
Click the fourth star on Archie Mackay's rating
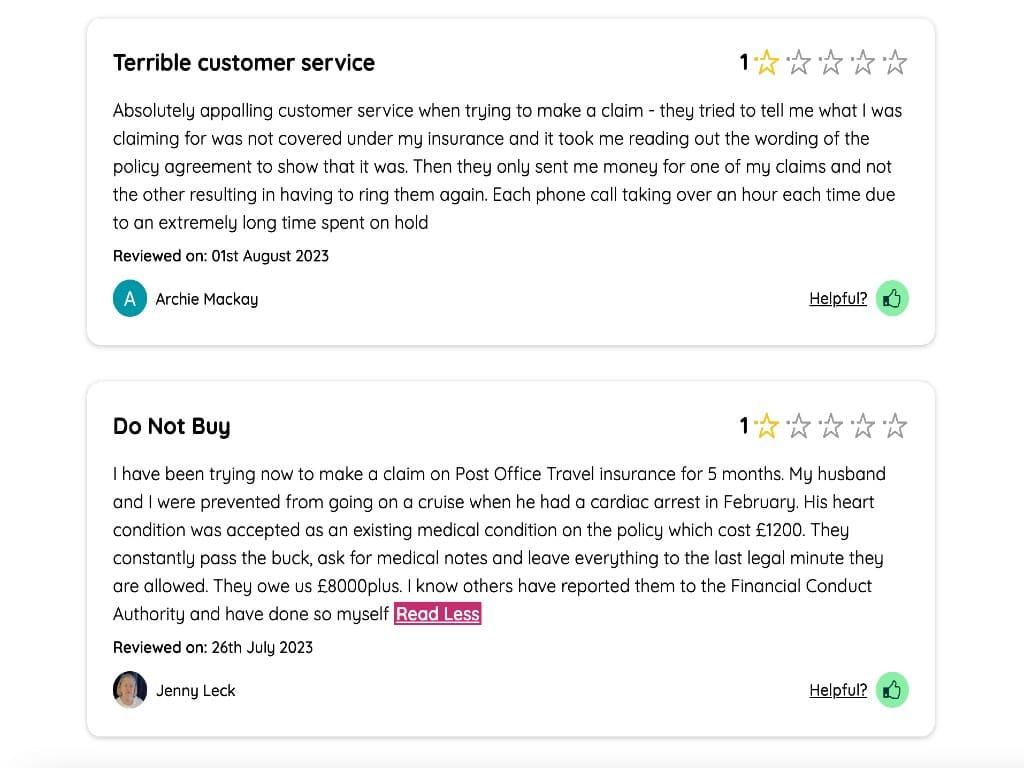(862, 61)
